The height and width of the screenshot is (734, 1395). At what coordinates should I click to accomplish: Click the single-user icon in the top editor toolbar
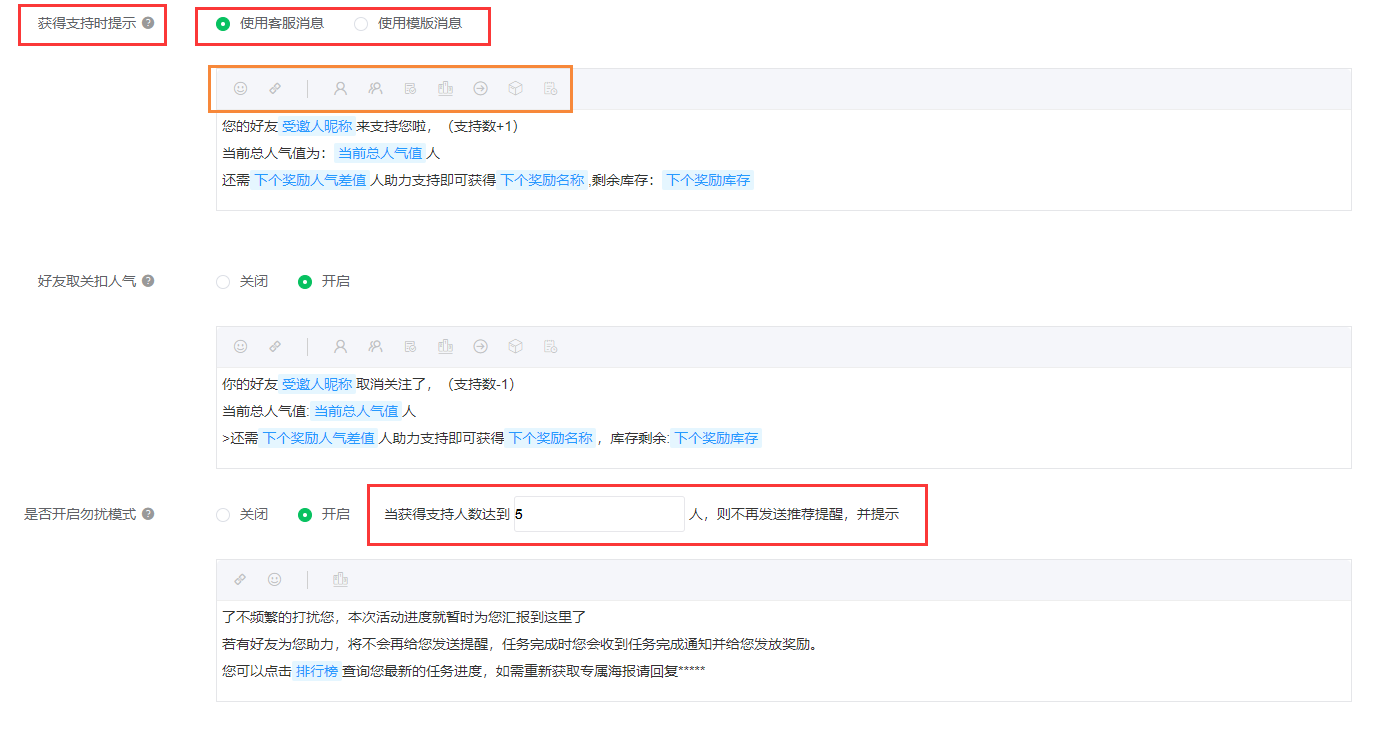(340, 88)
